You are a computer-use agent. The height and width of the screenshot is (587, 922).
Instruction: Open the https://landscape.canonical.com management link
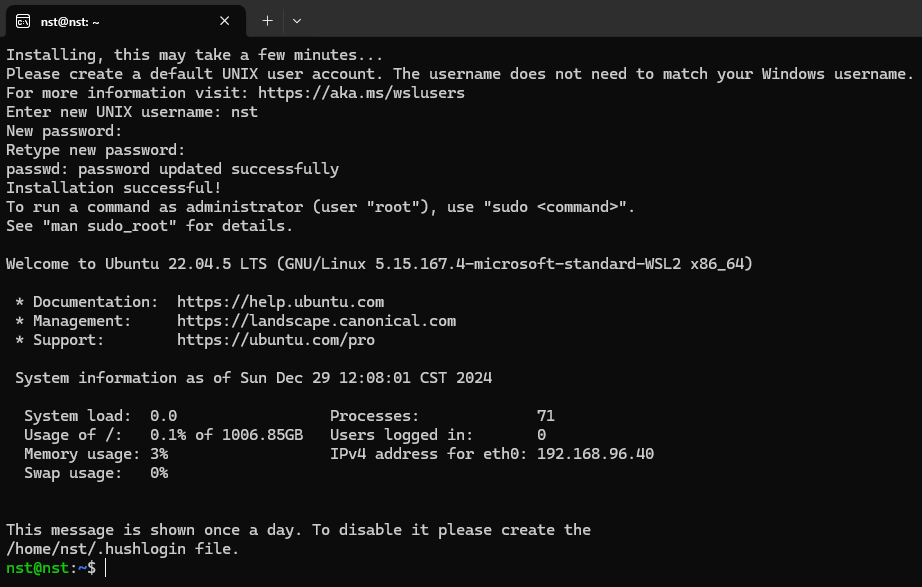tap(316, 321)
